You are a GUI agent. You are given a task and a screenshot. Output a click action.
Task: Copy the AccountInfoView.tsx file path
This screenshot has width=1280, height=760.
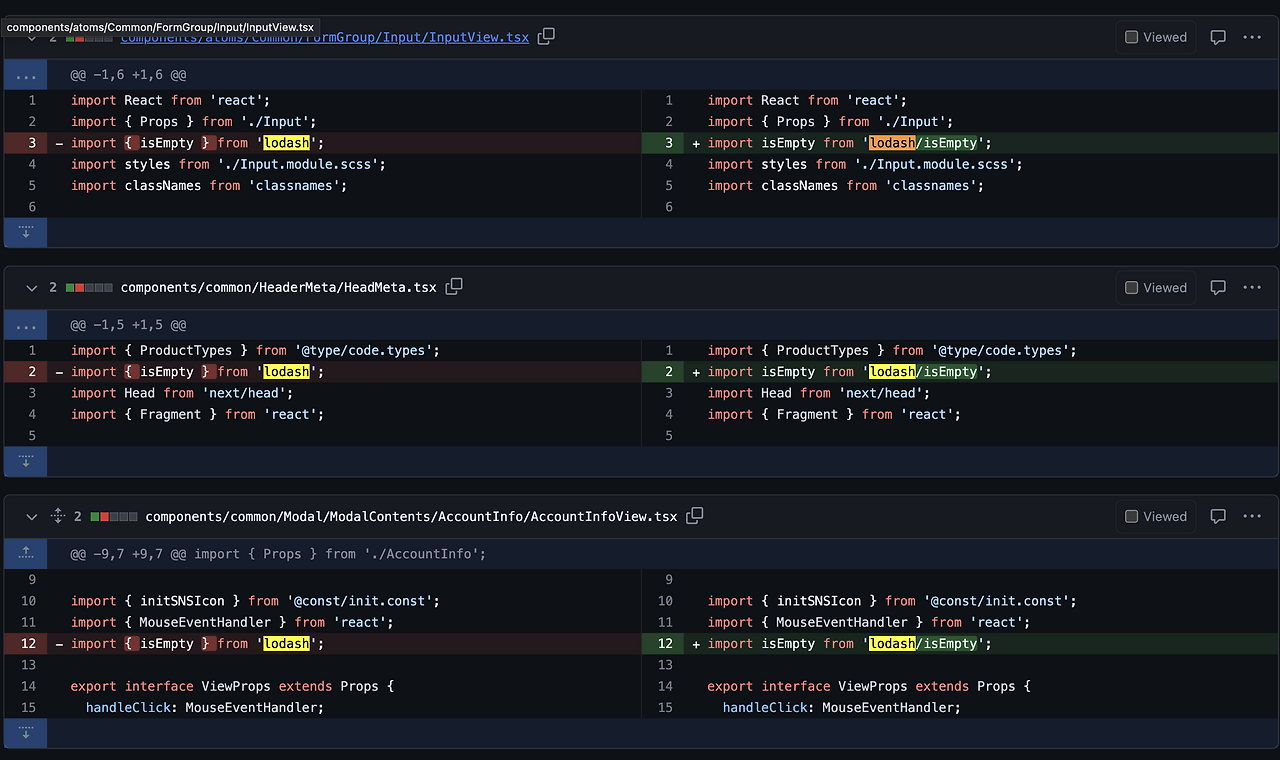click(695, 516)
